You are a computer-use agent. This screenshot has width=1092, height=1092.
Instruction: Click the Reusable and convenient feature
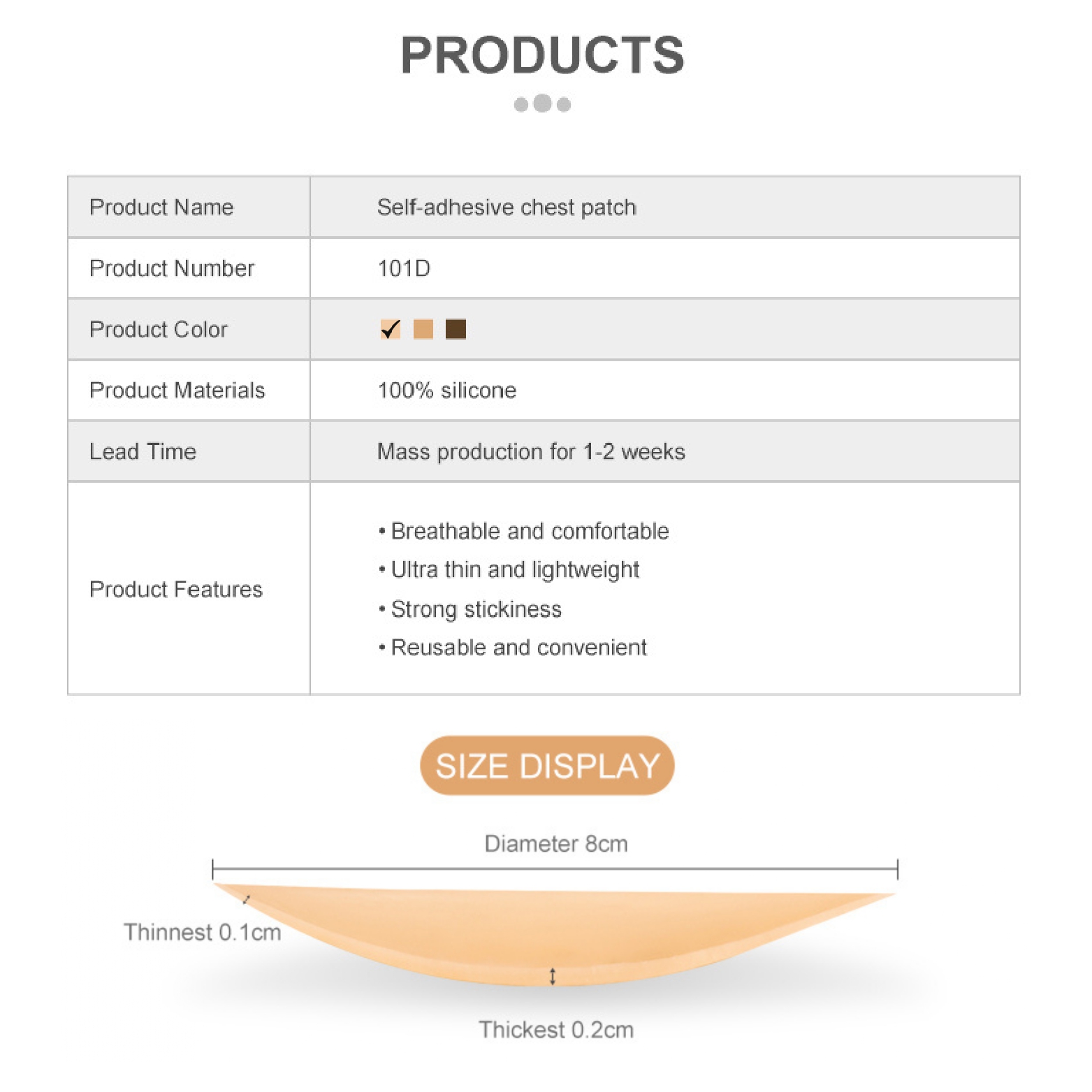[518, 648]
